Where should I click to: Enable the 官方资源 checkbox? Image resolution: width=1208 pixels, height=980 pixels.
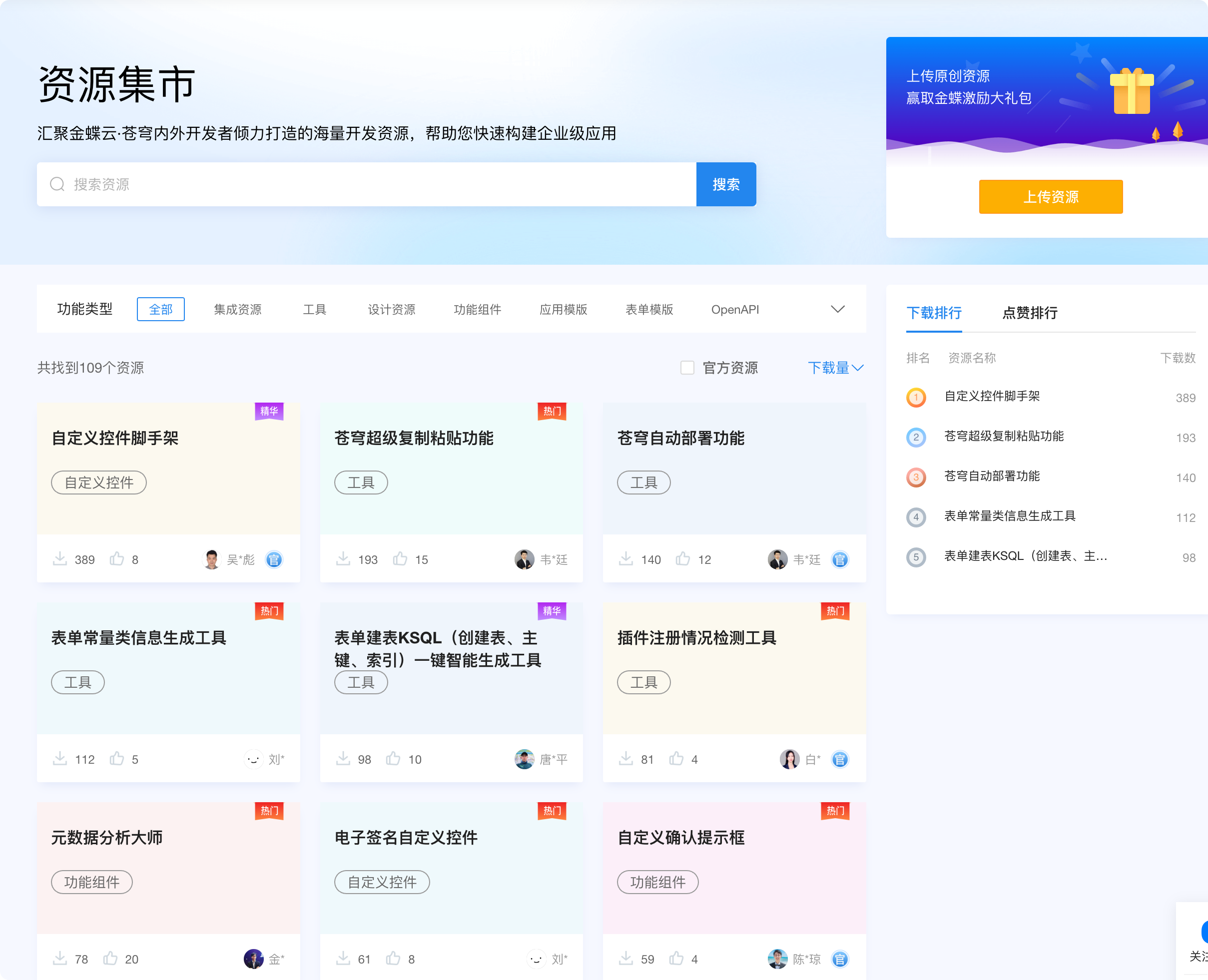(687, 368)
